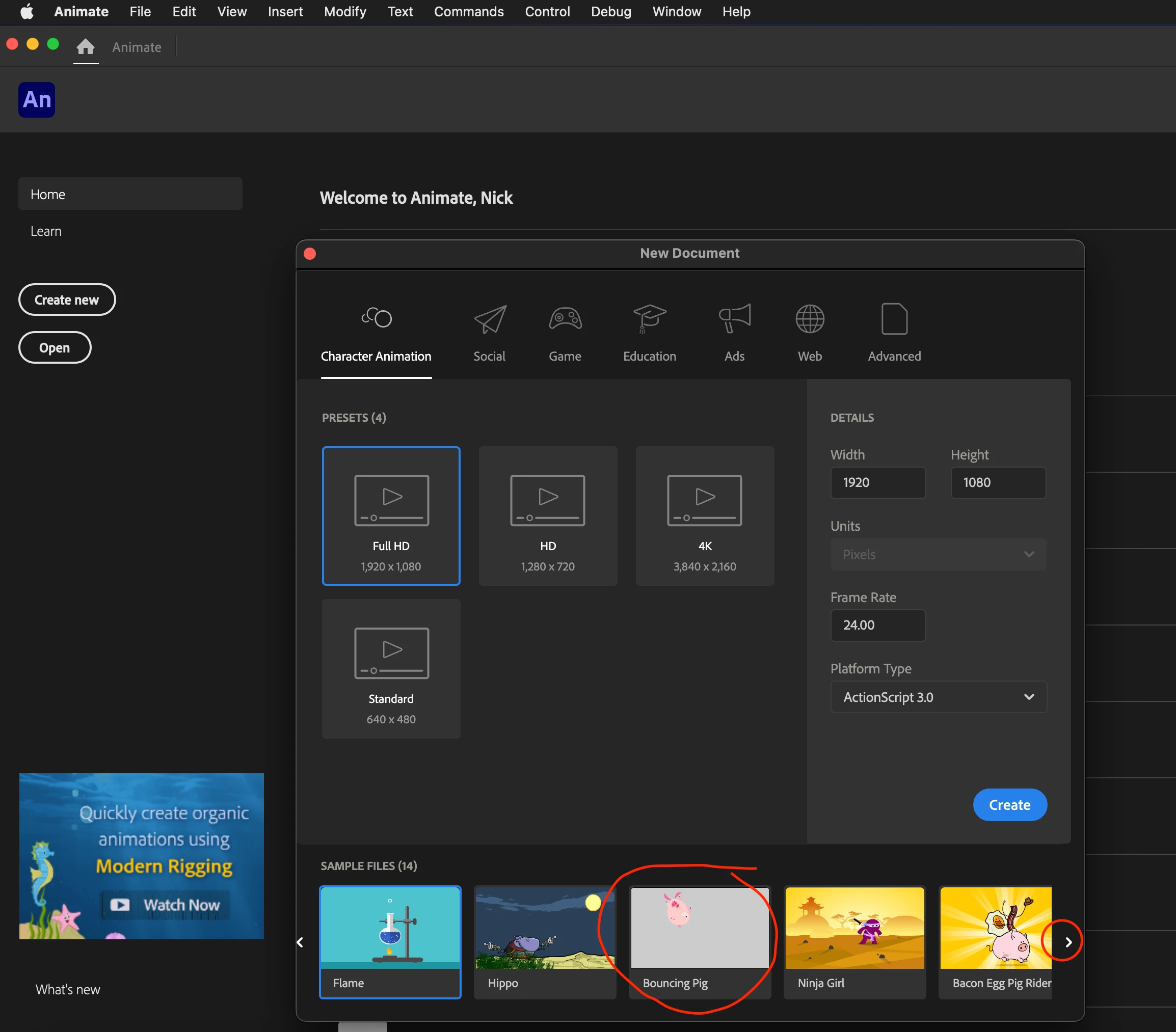Select the HD 1,280 x 720 preset
The width and height of the screenshot is (1176, 1032).
547,515
